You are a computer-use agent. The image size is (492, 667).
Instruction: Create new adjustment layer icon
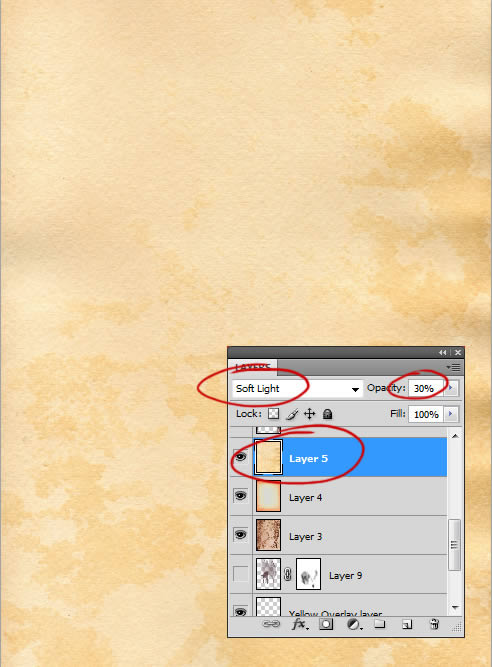tap(354, 624)
